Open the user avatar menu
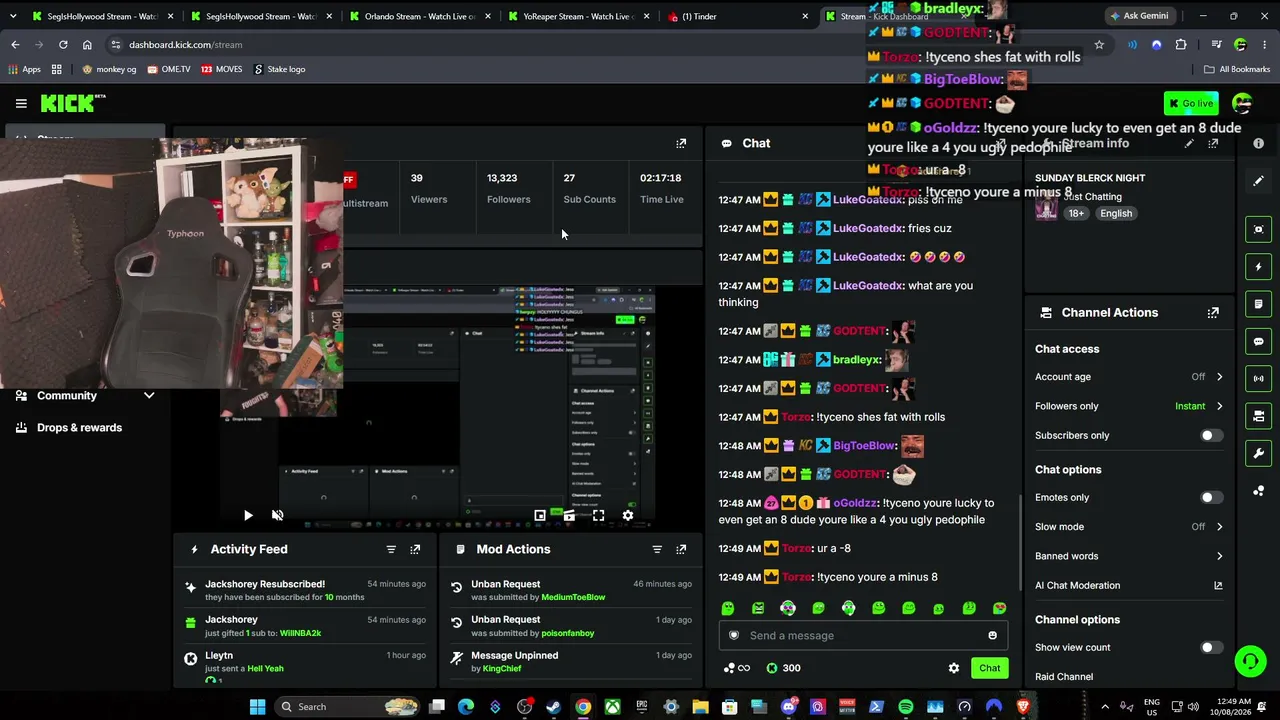This screenshot has width=1280, height=720. [1242, 103]
